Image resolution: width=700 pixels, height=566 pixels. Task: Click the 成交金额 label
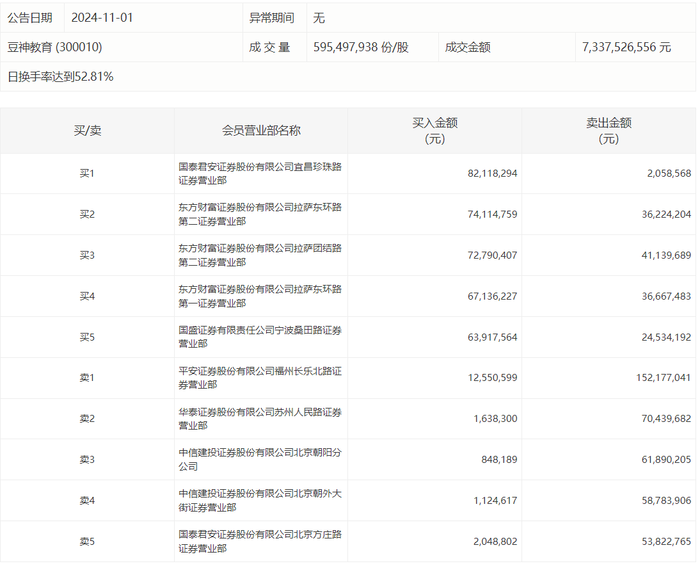[467, 47]
